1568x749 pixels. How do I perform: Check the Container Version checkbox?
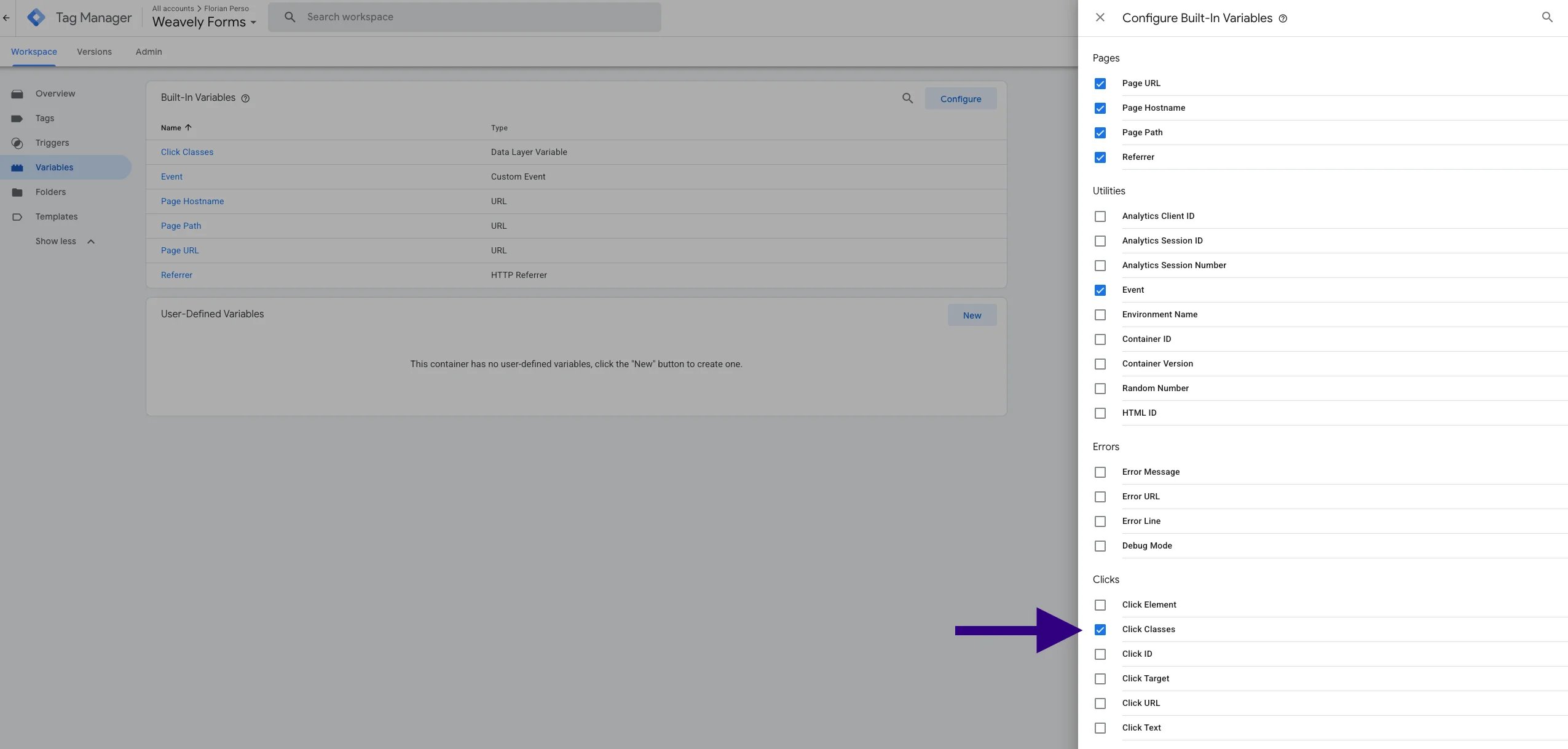1100,364
